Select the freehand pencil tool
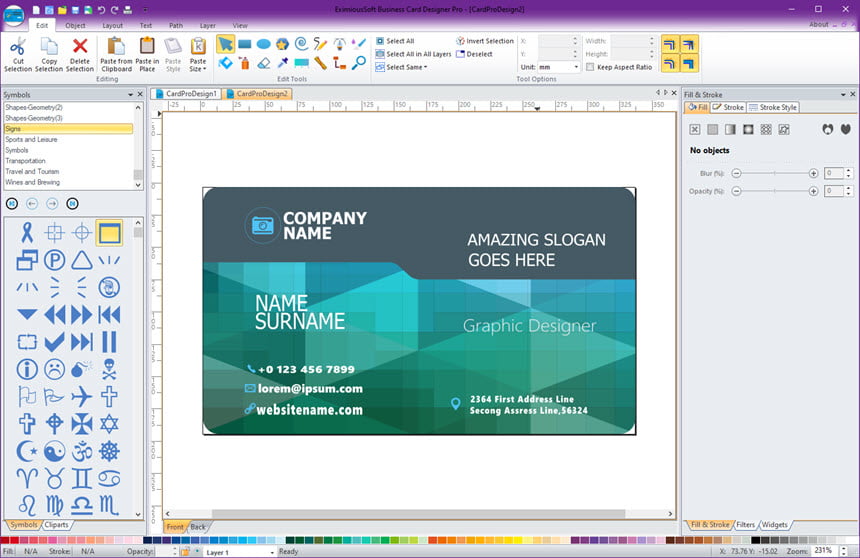Viewport: 860px width, 558px height. [320, 44]
